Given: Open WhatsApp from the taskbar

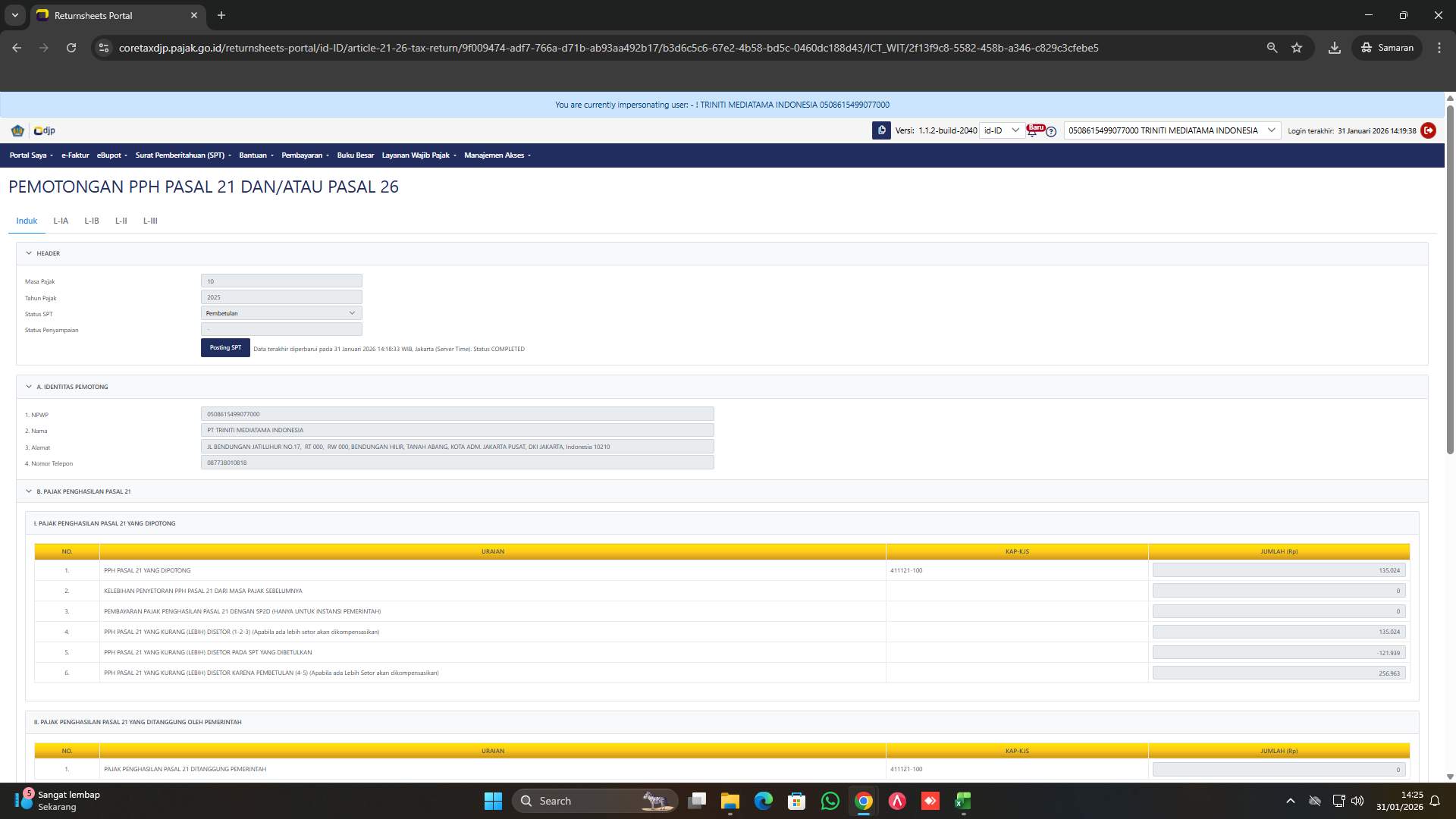Looking at the screenshot, I should tap(830, 801).
